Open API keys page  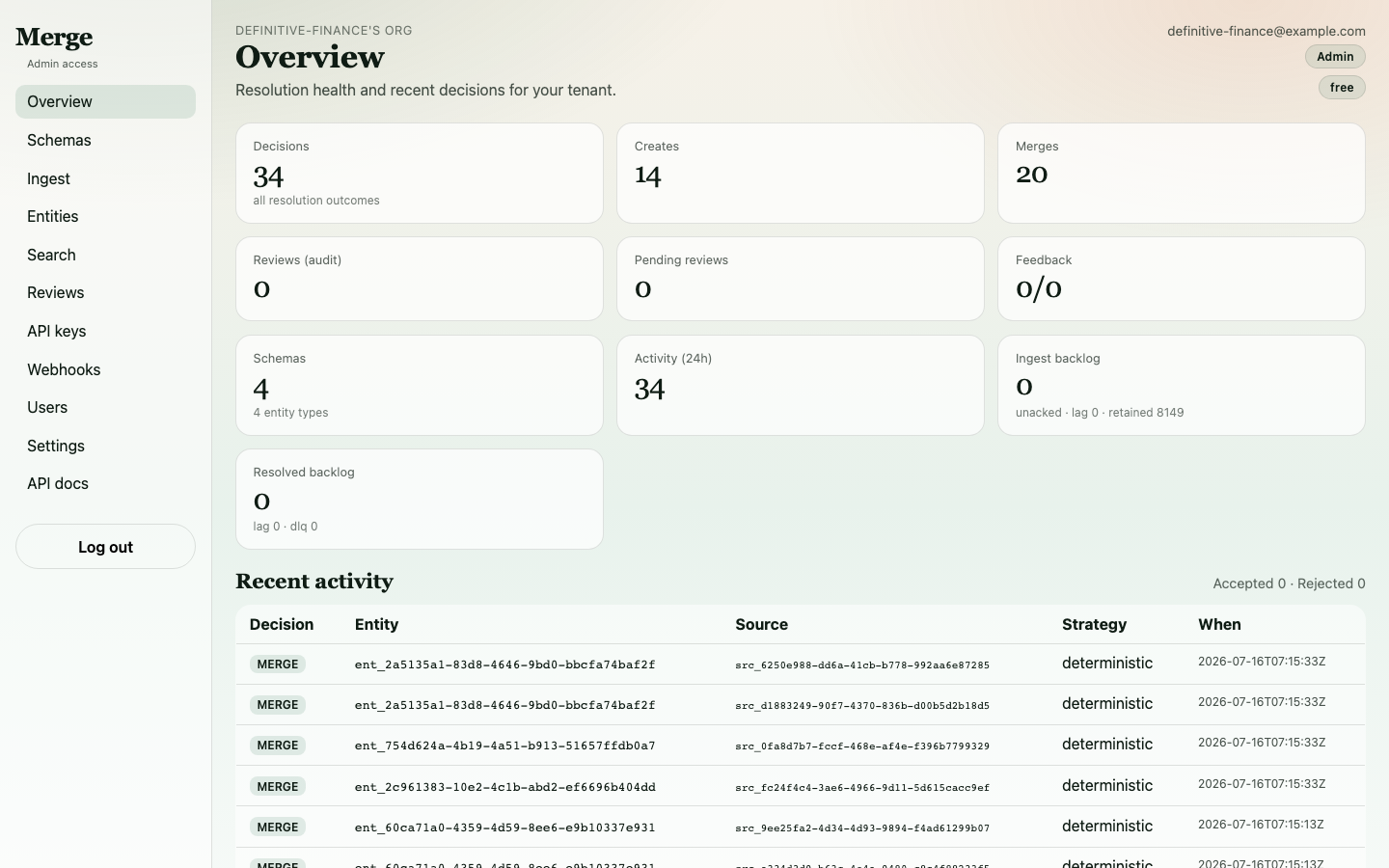[x=105, y=331]
